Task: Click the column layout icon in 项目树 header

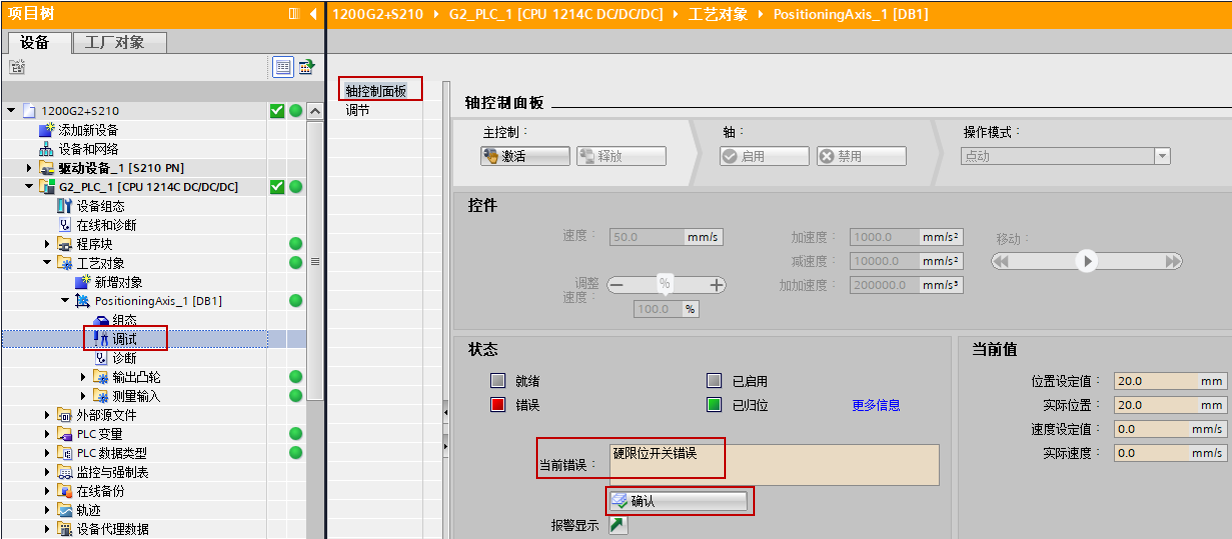Action: tap(294, 13)
